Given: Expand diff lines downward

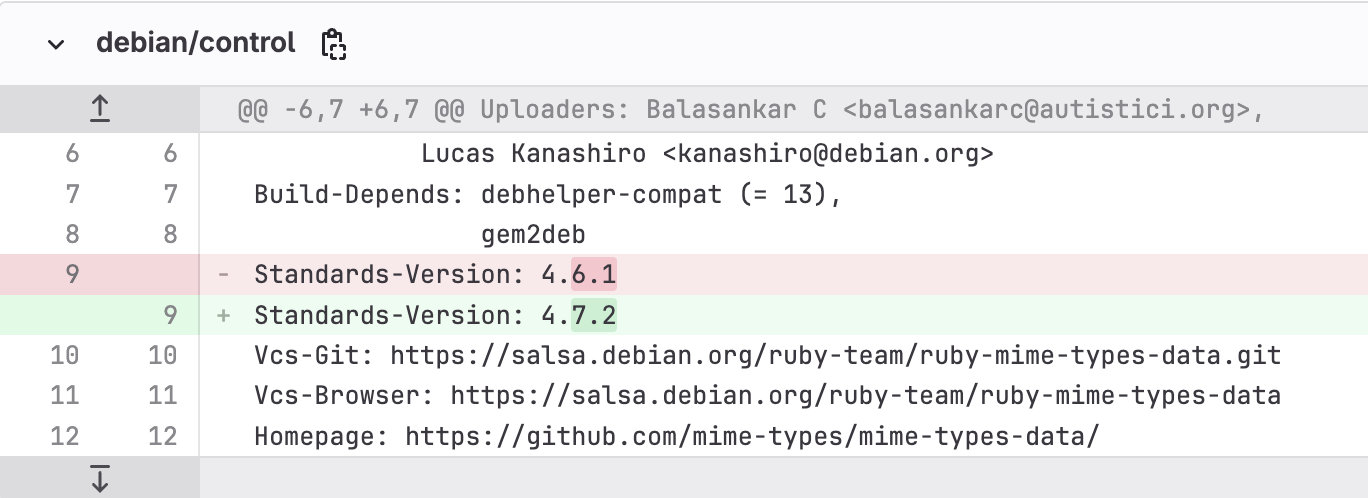Looking at the screenshot, I should [100, 478].
